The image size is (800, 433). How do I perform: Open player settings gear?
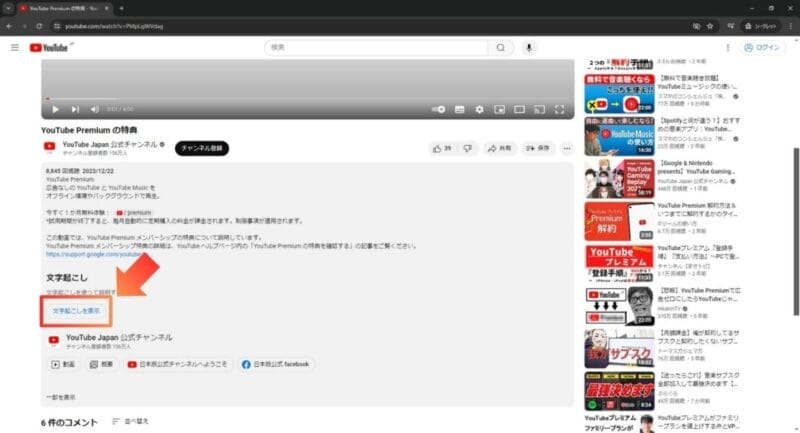coord(480,109)
